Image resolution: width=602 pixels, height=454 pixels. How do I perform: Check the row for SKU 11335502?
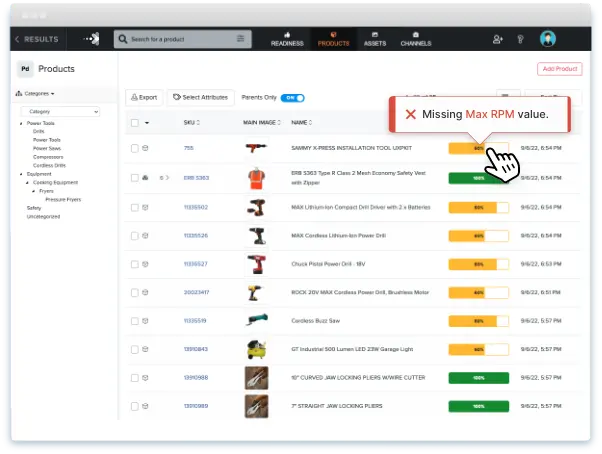[x=135, y=207]
